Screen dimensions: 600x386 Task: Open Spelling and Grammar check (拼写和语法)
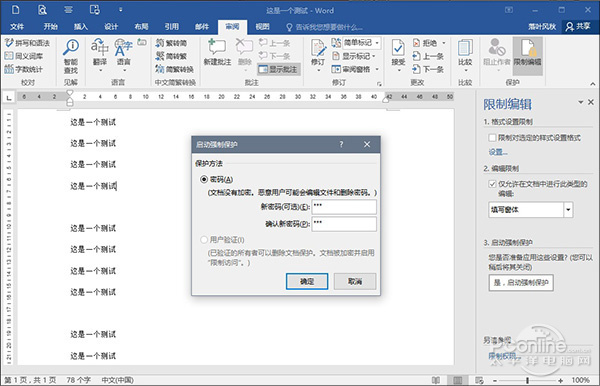(x=28, y=43)
